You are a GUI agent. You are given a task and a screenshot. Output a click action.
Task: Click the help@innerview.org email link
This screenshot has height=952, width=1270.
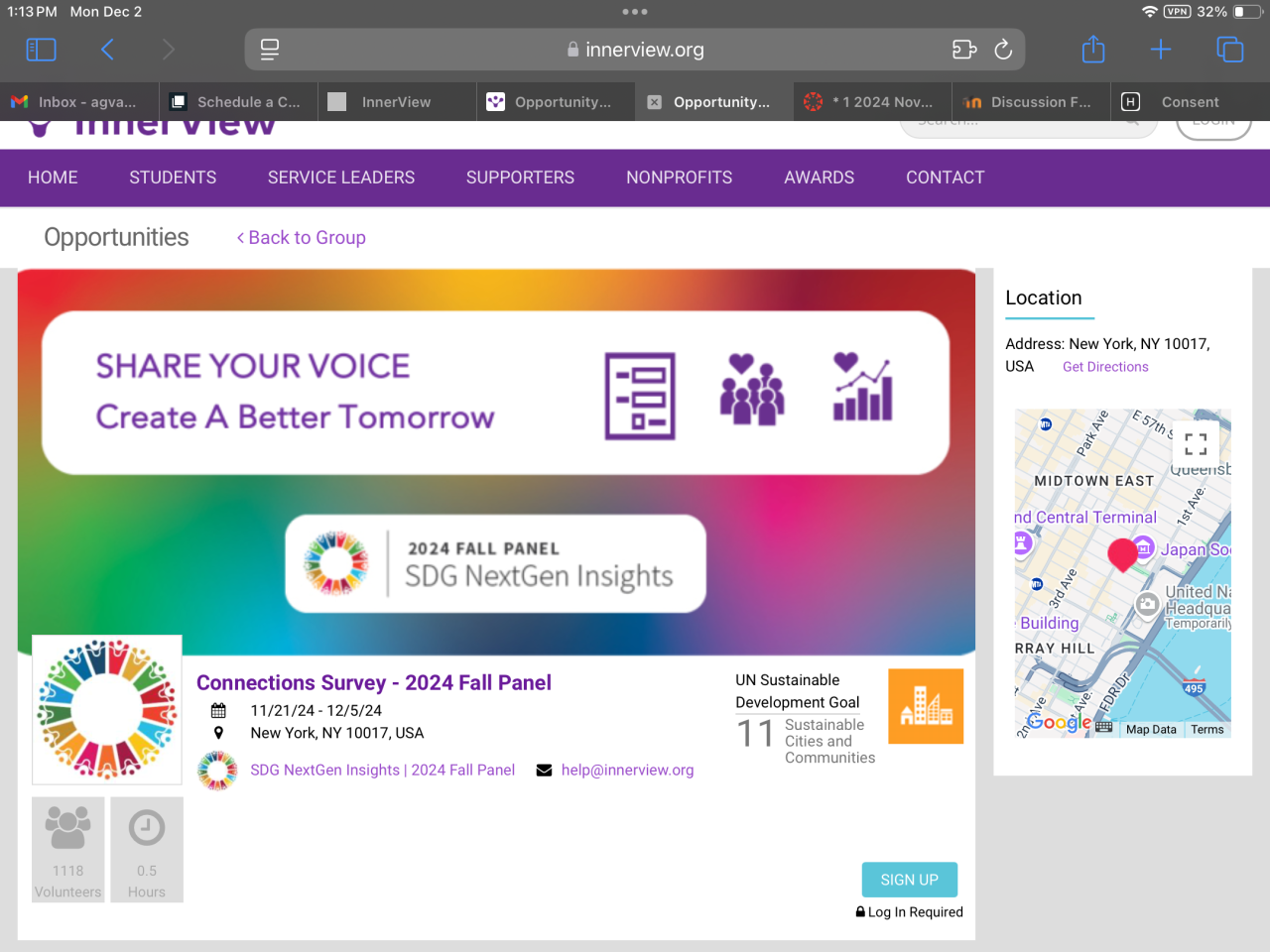point(627,770)
